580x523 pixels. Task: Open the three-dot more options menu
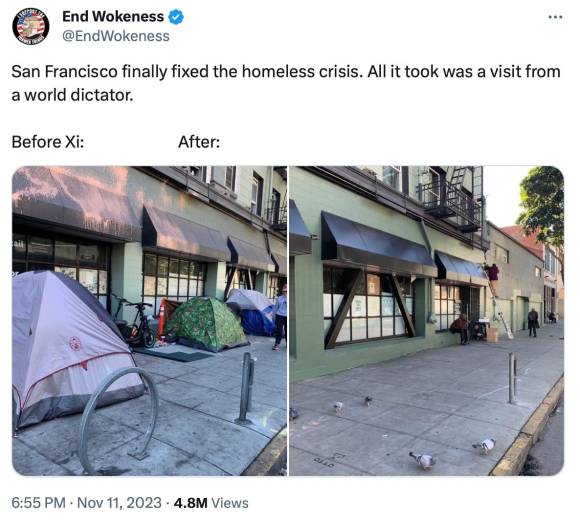point(555,17)
